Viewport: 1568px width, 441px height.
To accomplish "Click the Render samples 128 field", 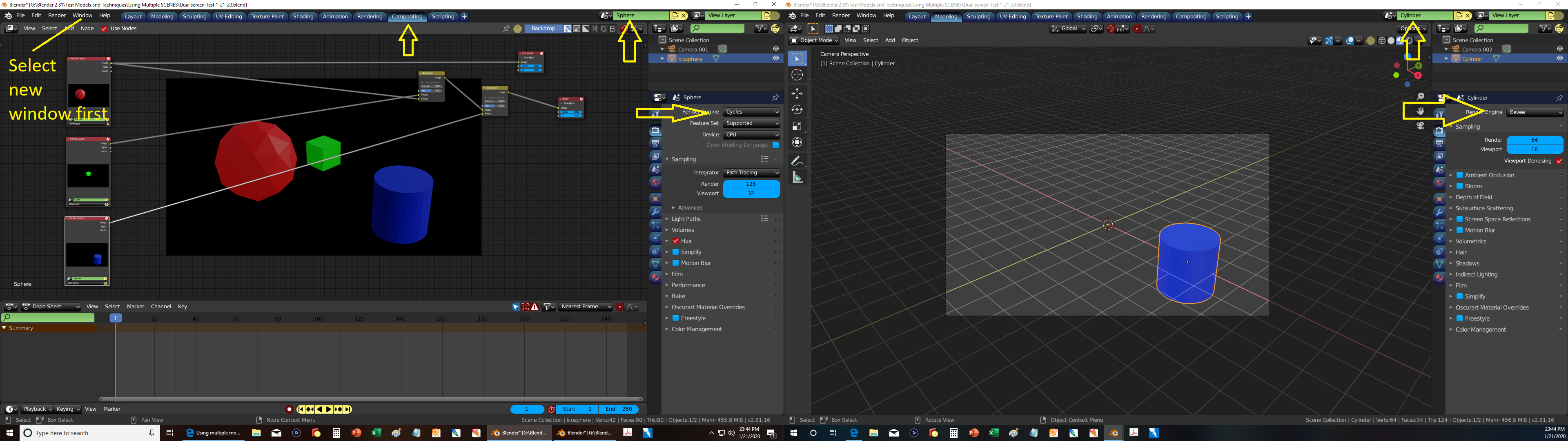I will 751,184.
